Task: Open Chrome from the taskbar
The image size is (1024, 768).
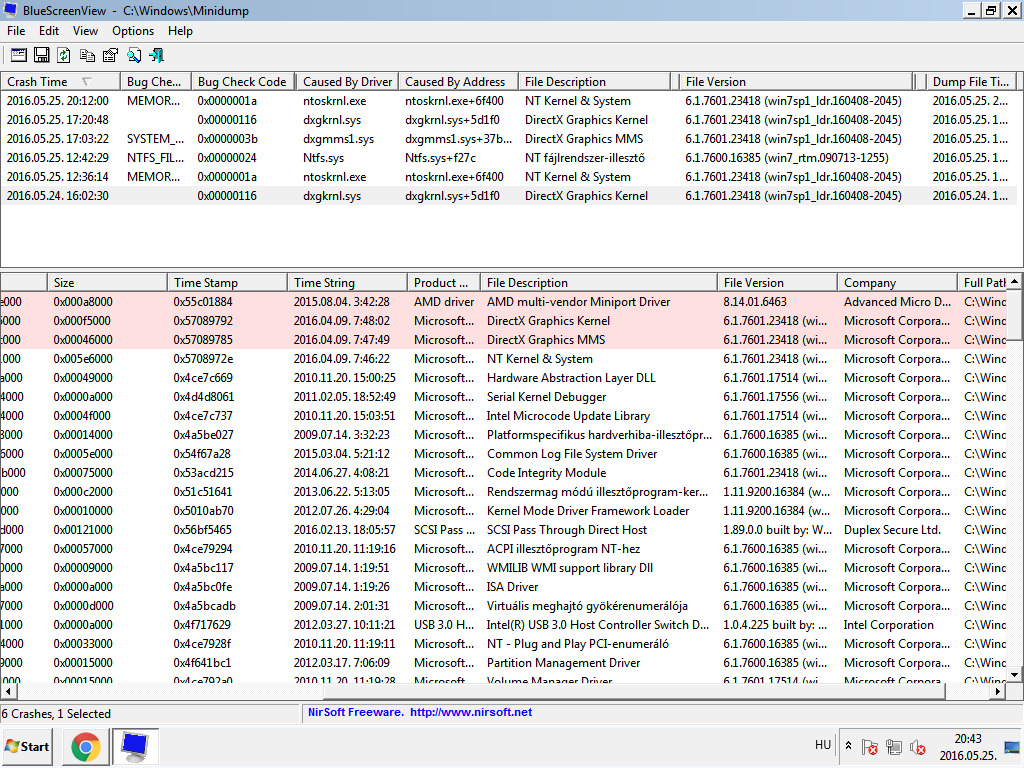Action: [86, 746]
